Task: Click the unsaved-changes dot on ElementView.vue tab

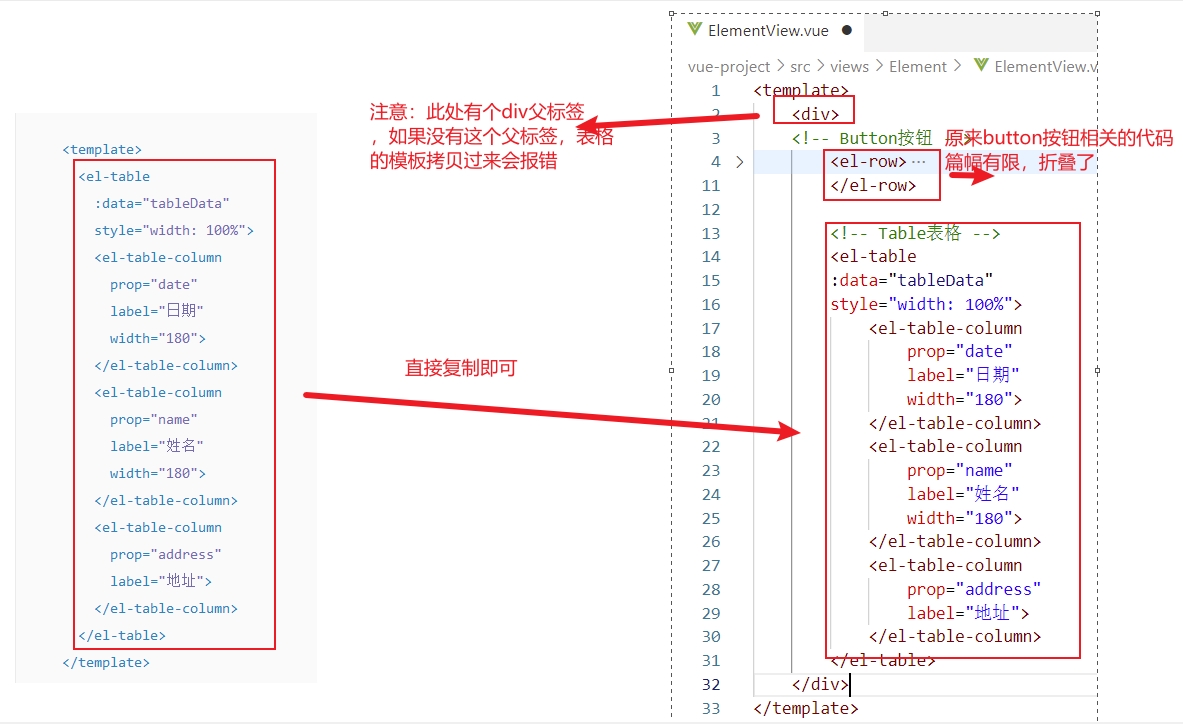Action: click(x=847, y=30)
